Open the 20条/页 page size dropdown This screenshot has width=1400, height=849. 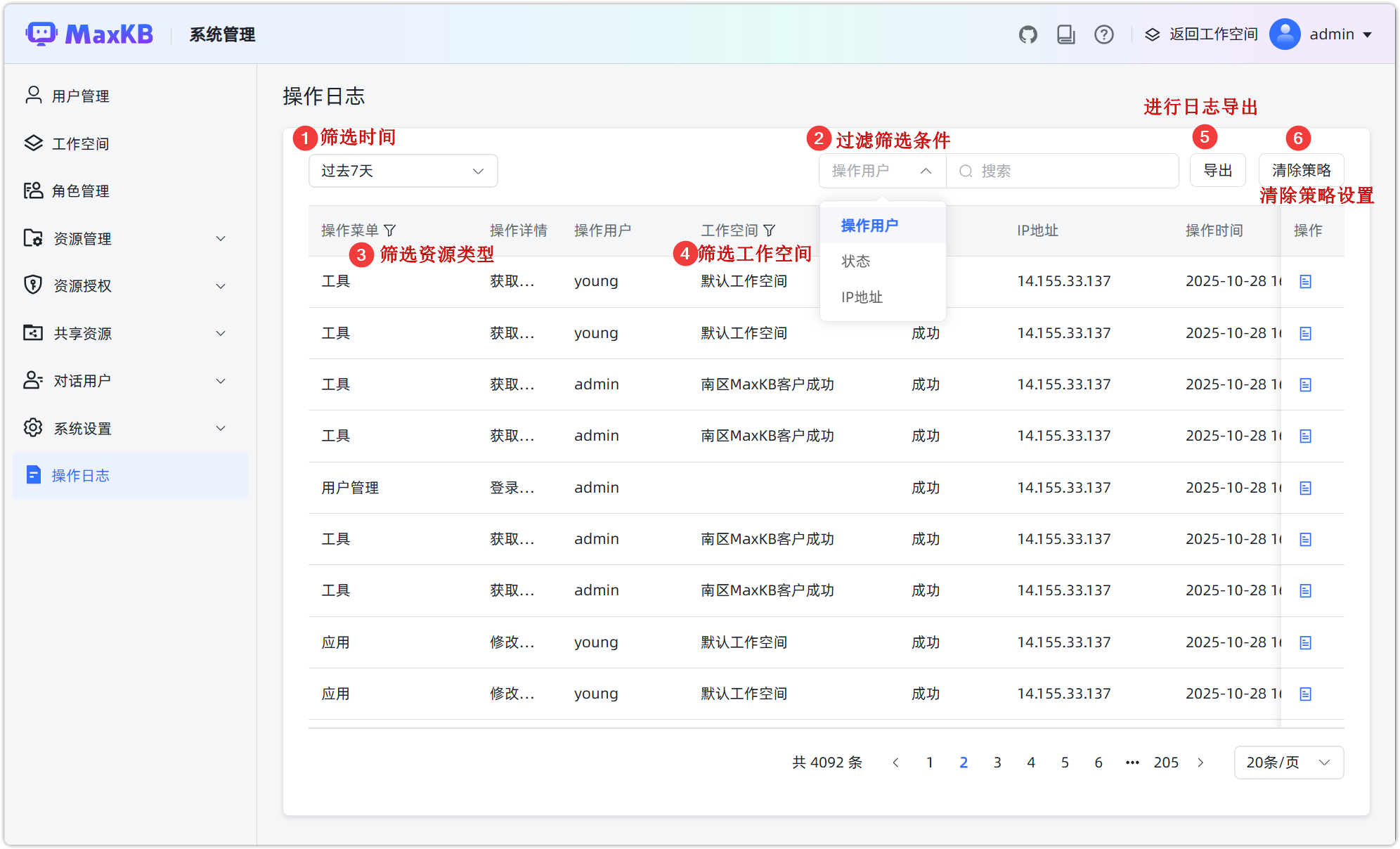pyautogui.click(x=1288, y=763)
